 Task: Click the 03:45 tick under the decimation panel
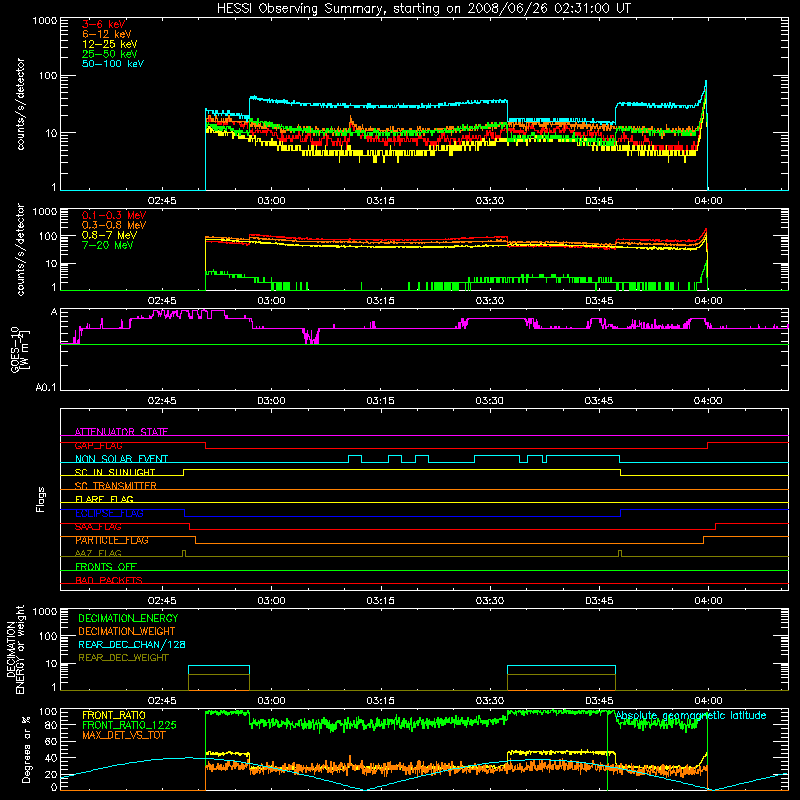599,701
